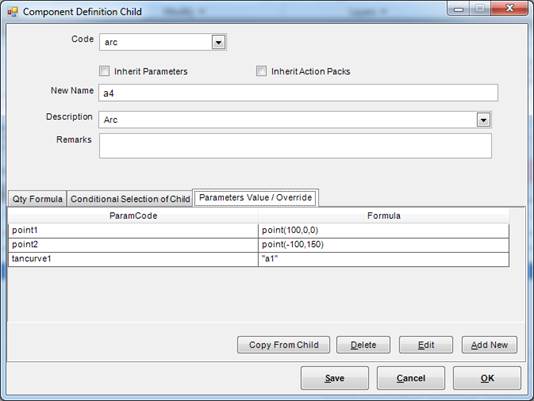Enable the Inherit Parameters checkbox
The image size is (534, 401).
104,71
